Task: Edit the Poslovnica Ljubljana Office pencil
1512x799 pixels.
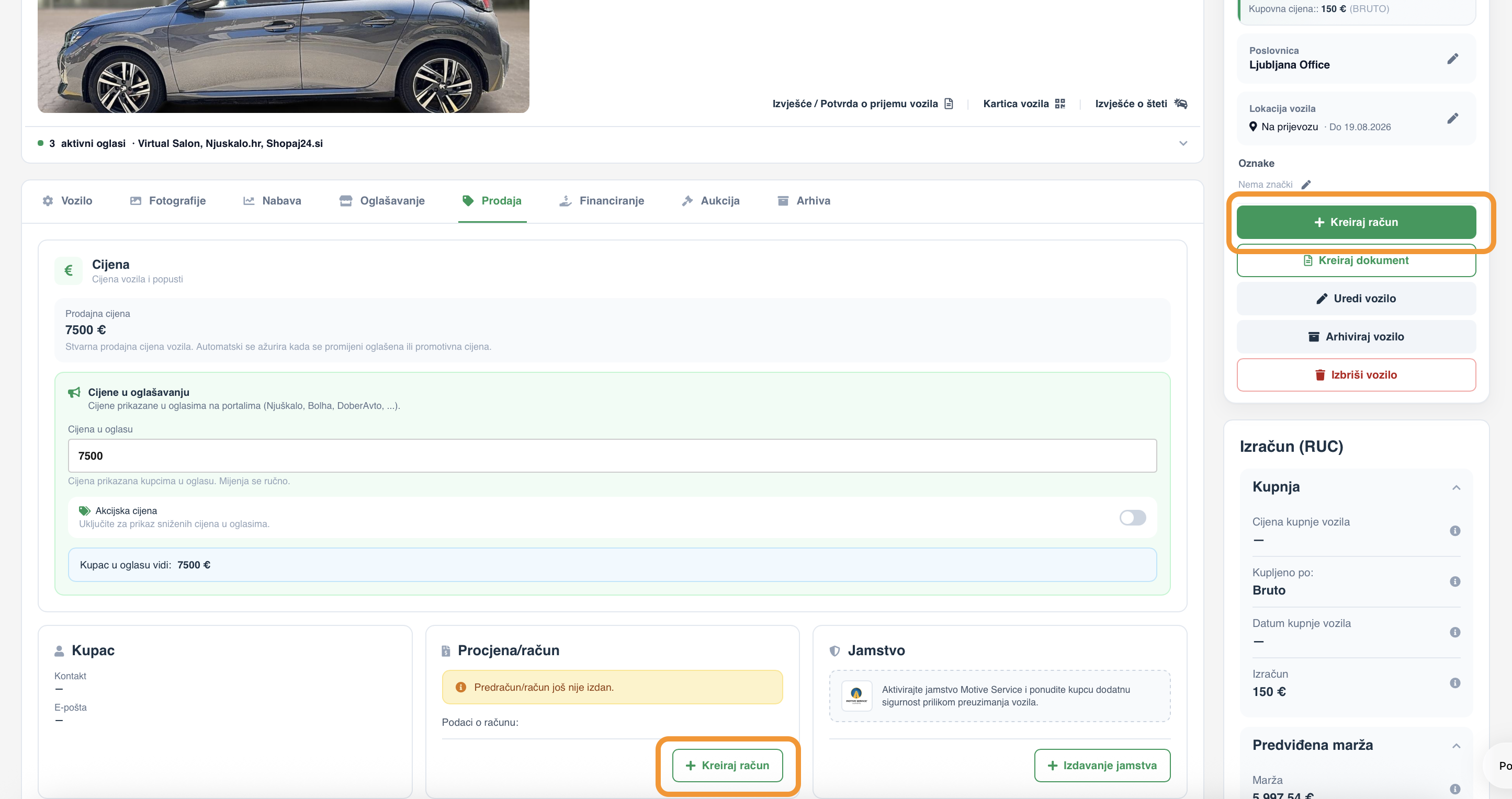Action: pyautogui.click(x=1452, y=59)
